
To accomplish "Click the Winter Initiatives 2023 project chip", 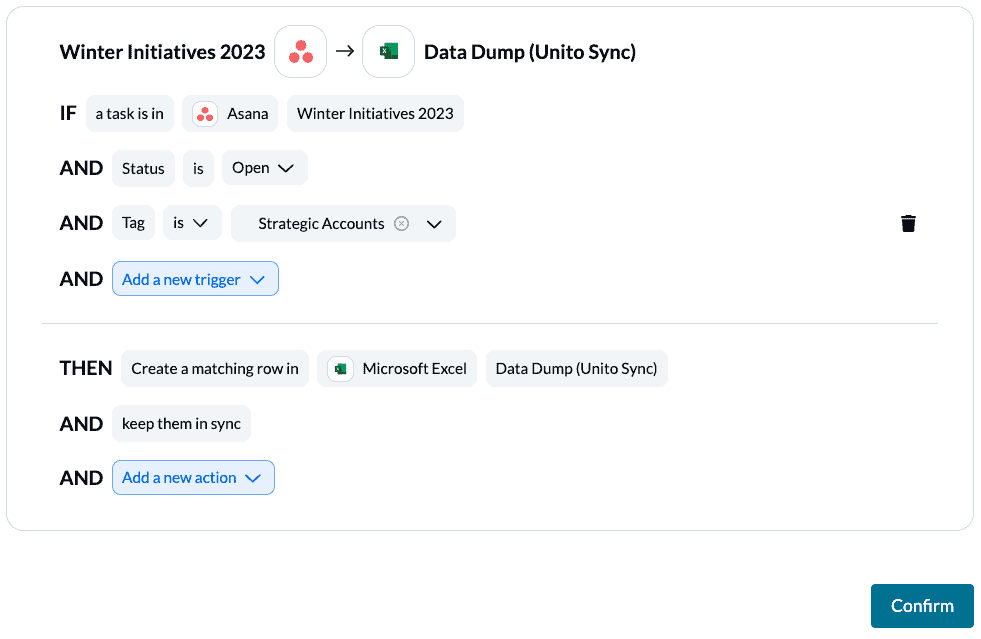I will [375, 114].
